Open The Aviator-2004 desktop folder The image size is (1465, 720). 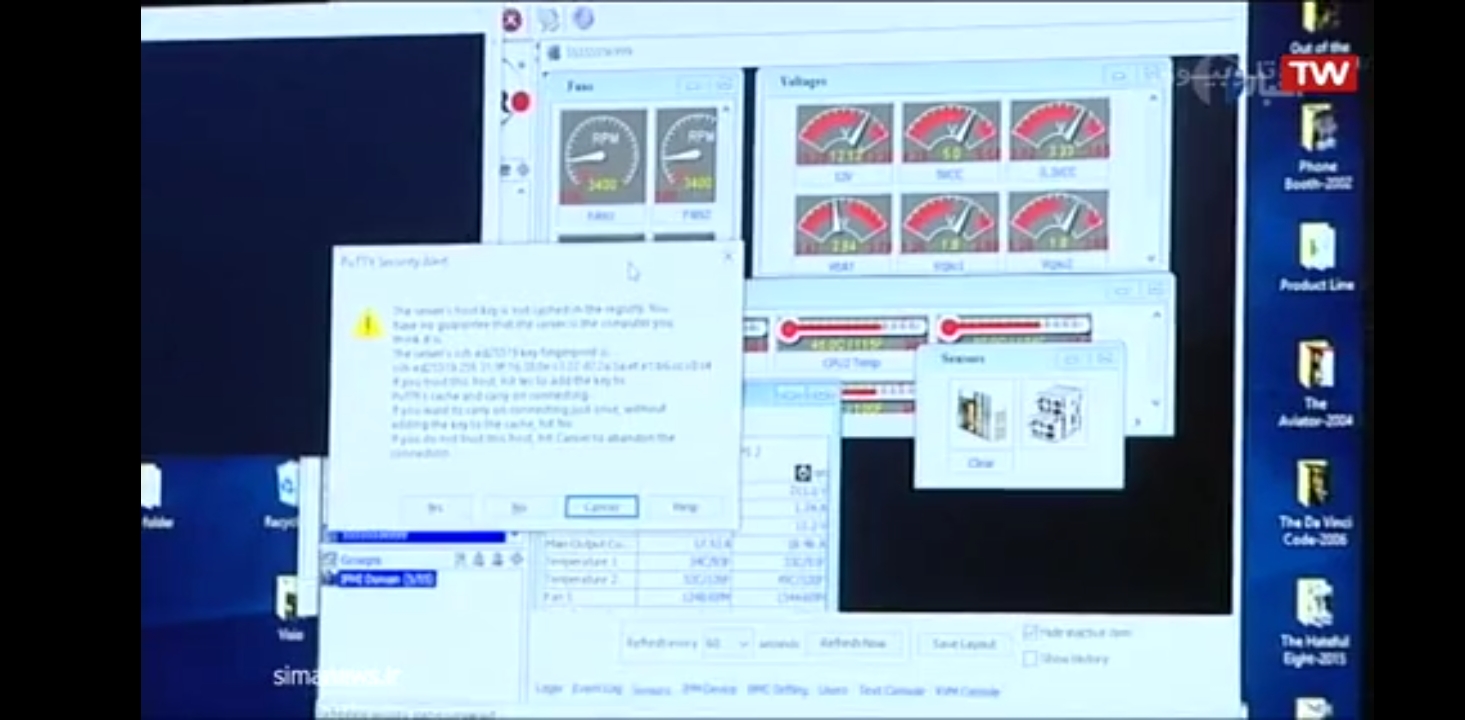coord(1315,382)
